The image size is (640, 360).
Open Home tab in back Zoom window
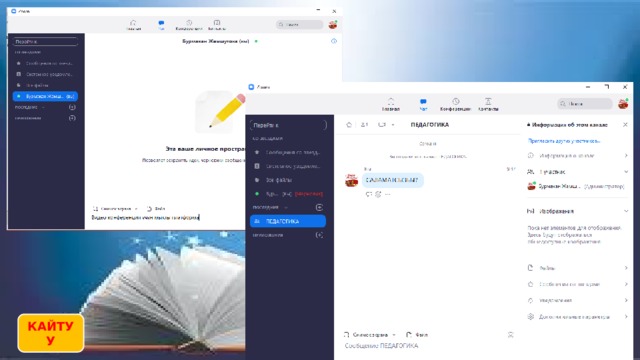(x=133, y=25)
